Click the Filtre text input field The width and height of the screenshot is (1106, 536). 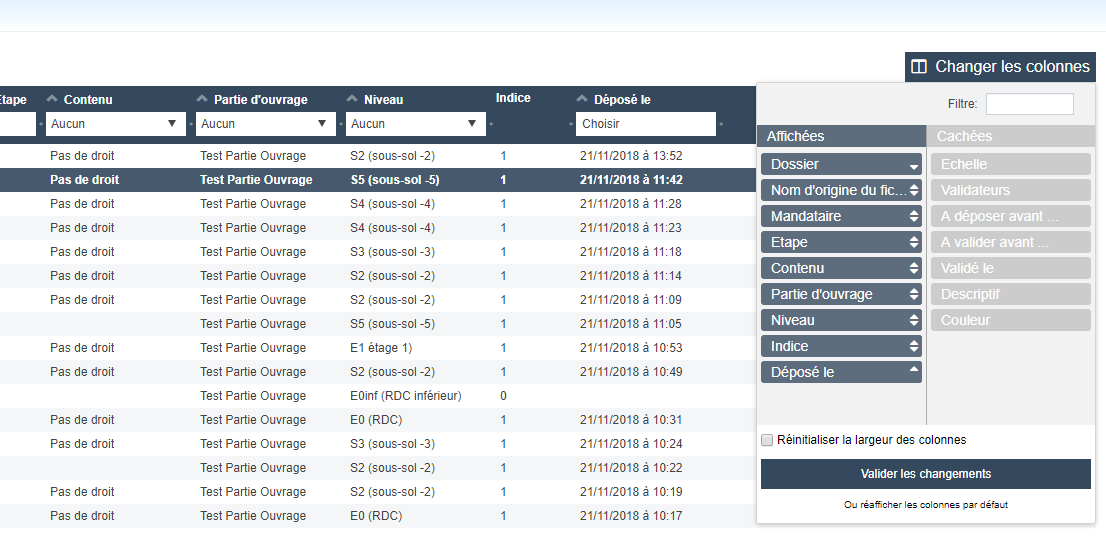(1029, 104)
